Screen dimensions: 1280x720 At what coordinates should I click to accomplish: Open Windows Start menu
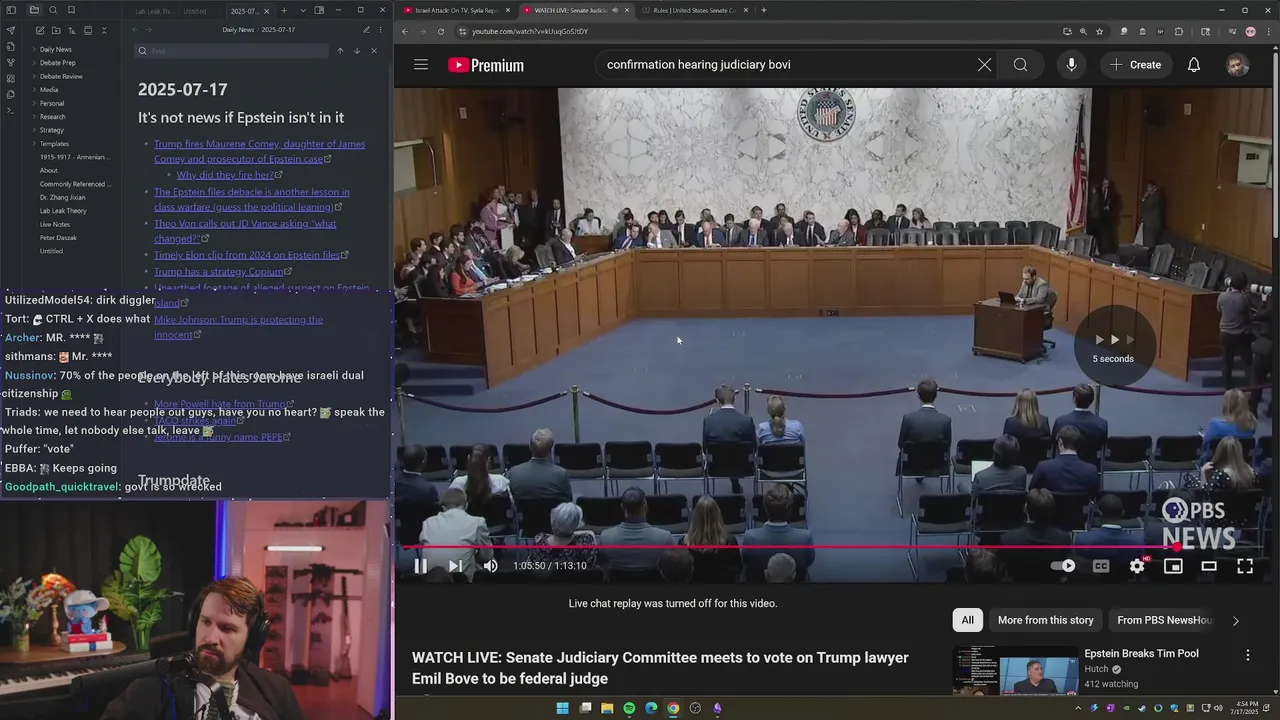562,708
